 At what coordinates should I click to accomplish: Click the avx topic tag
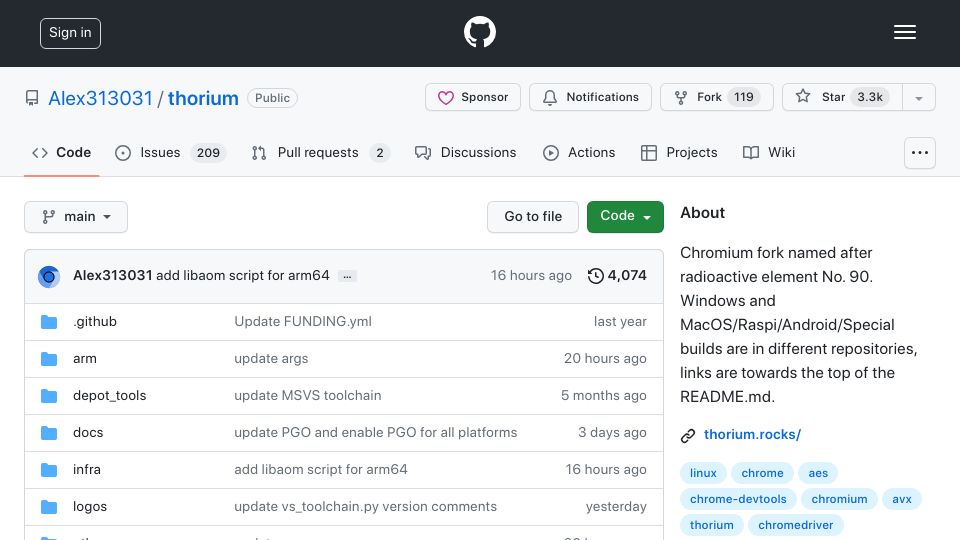[902, 499]
